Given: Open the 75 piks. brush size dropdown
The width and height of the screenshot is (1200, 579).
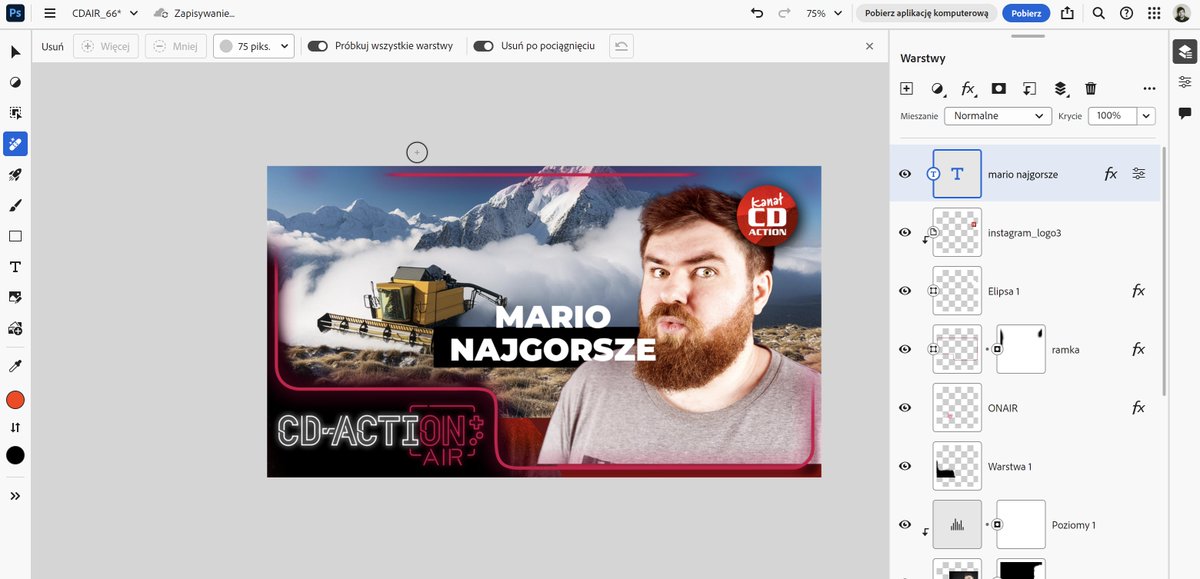Looking at the screenshot, I should pyautogui.click(x=253, y=46).
